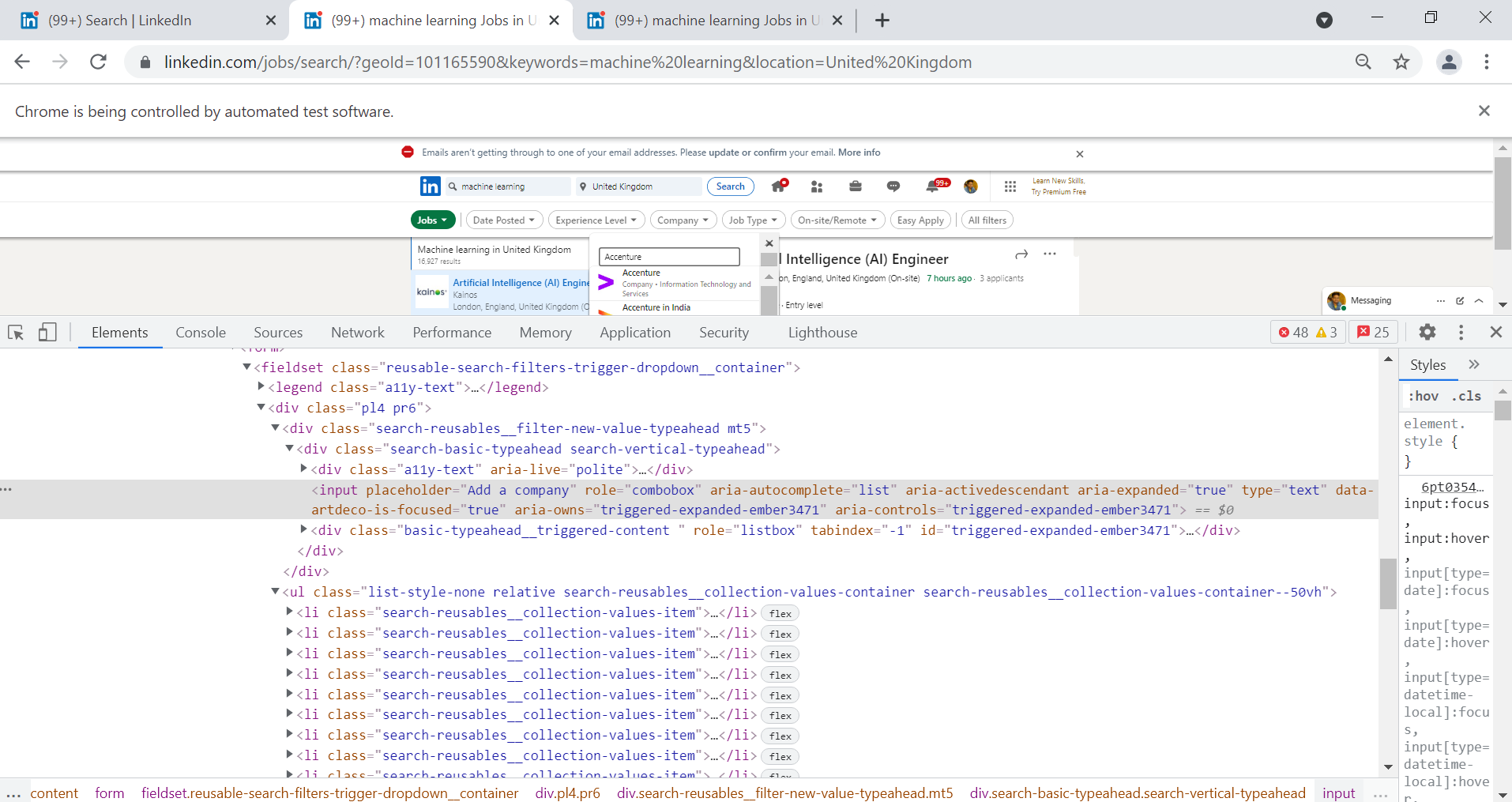Open LinkedIn Home via the house icon
Screen dimensions: 1512x802
[x=780, y=186]
